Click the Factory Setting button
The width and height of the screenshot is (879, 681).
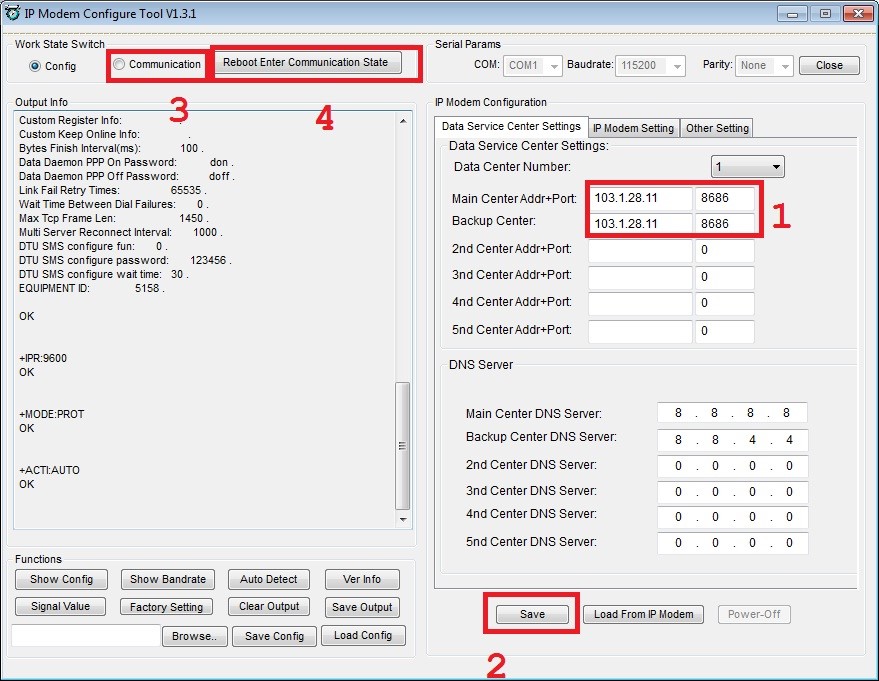(x=166, y=607)
